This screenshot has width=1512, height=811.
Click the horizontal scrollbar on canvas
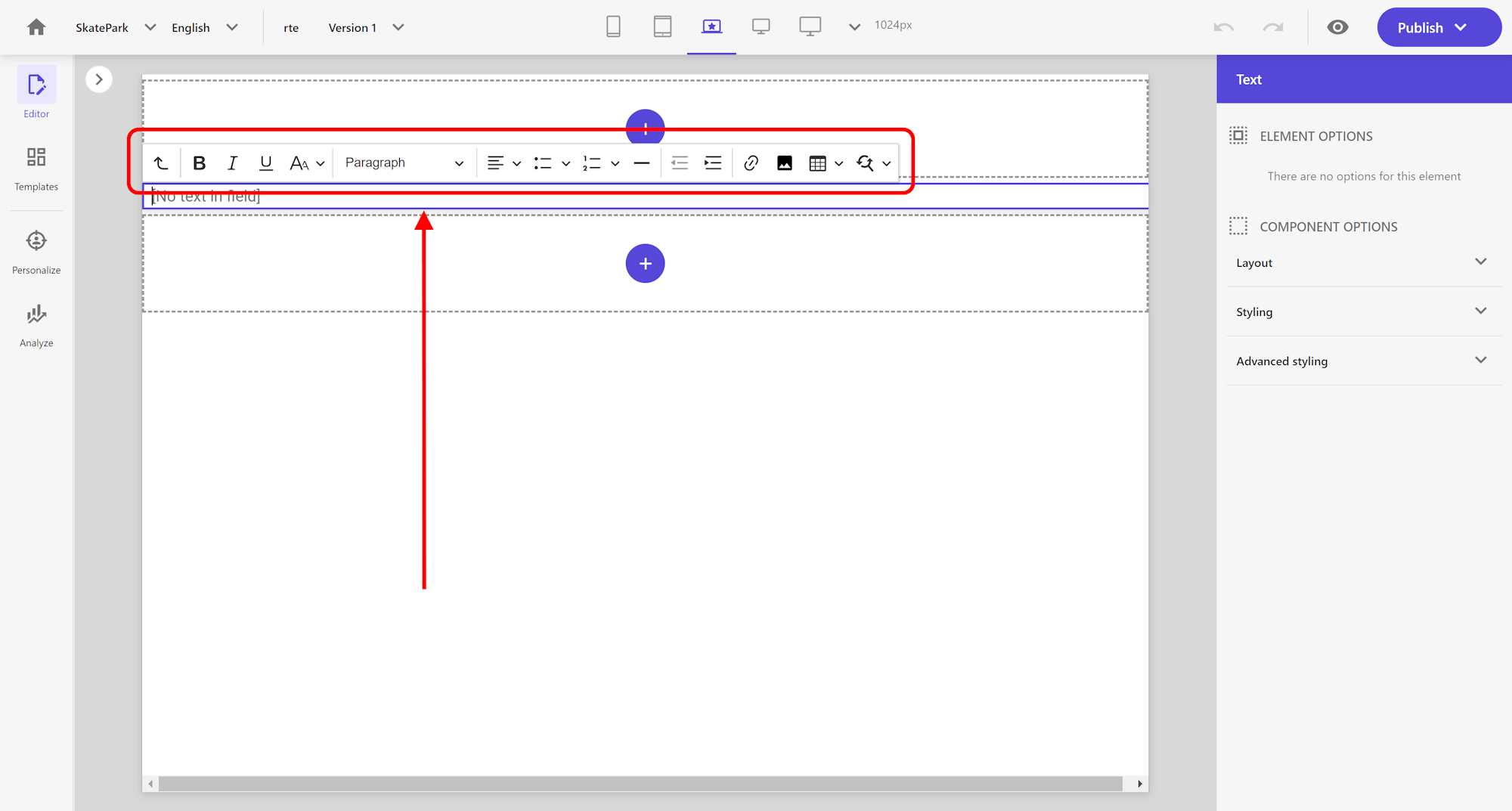[640, 784]
